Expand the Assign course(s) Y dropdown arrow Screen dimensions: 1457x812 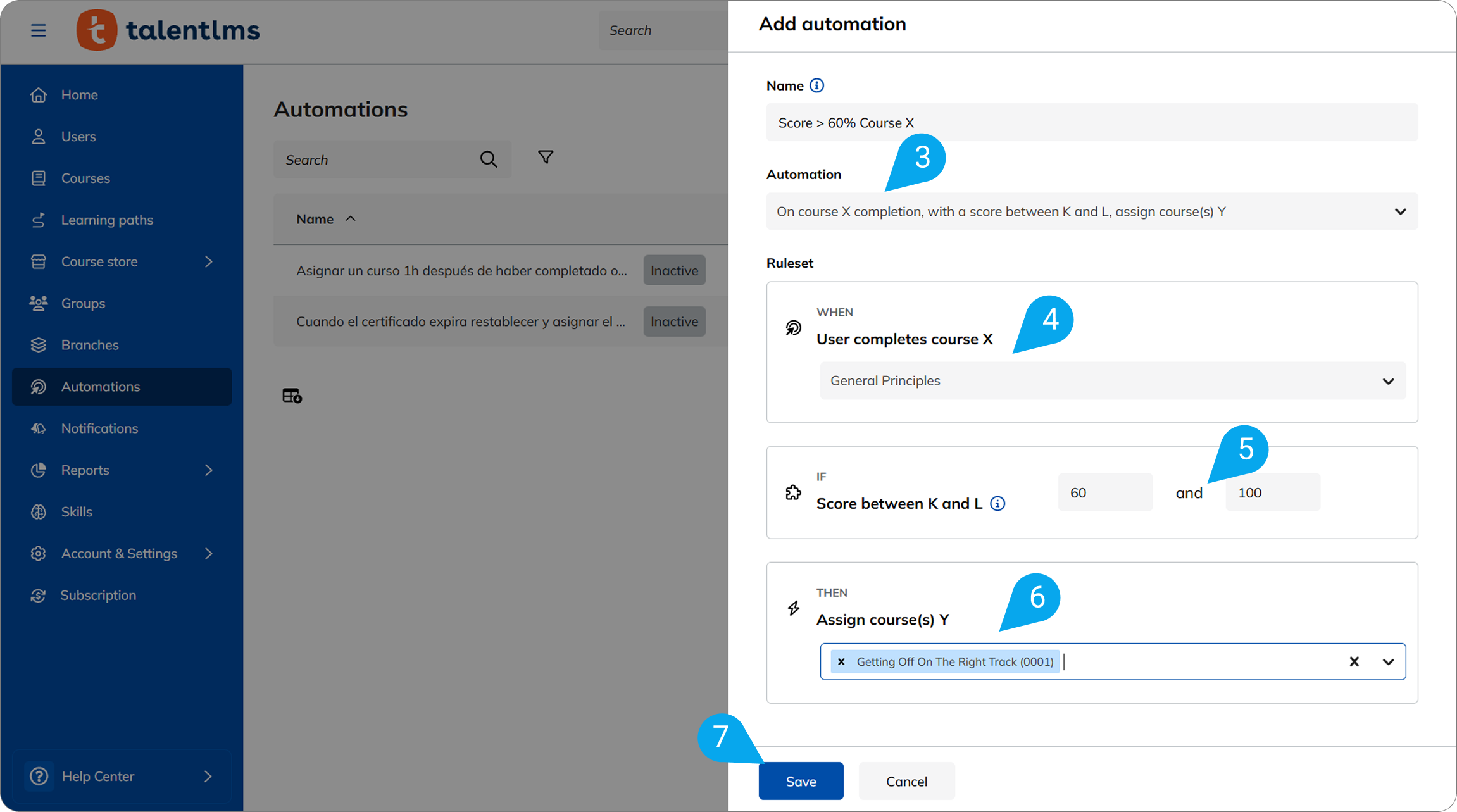coord(1388,662)
